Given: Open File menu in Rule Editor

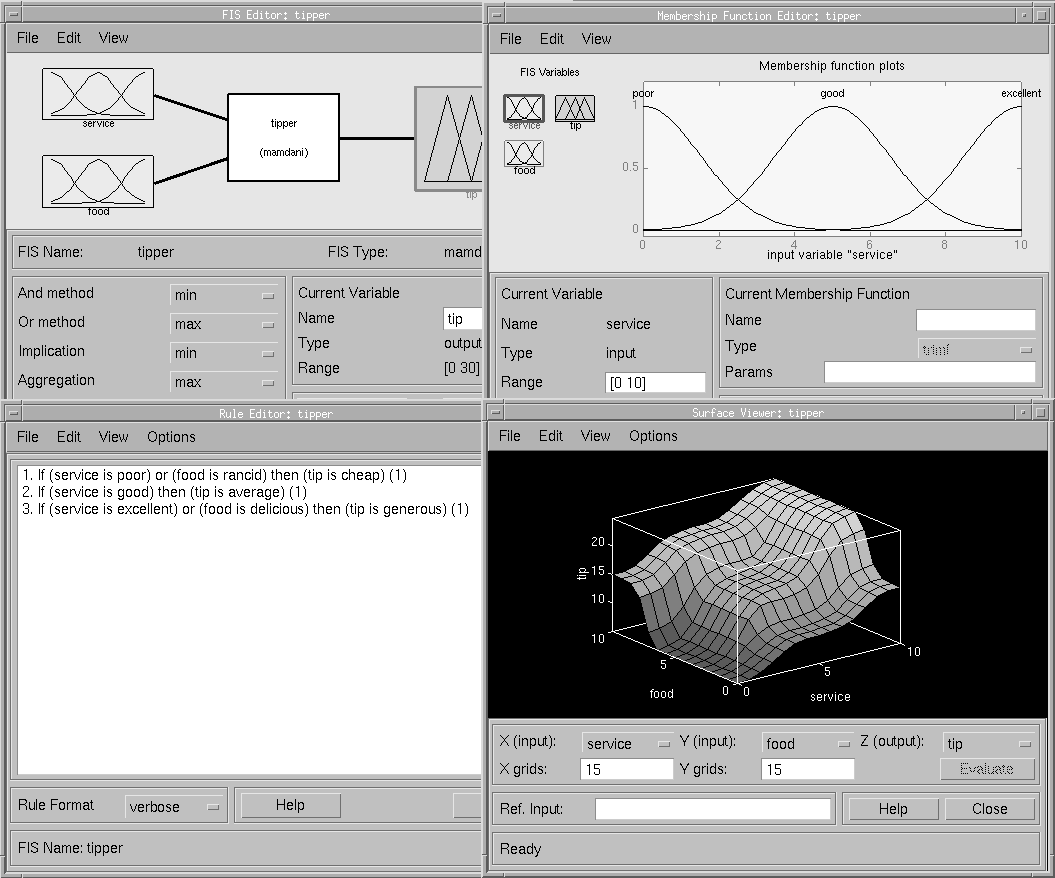Looking at the screenshot, I should point(28,437).
